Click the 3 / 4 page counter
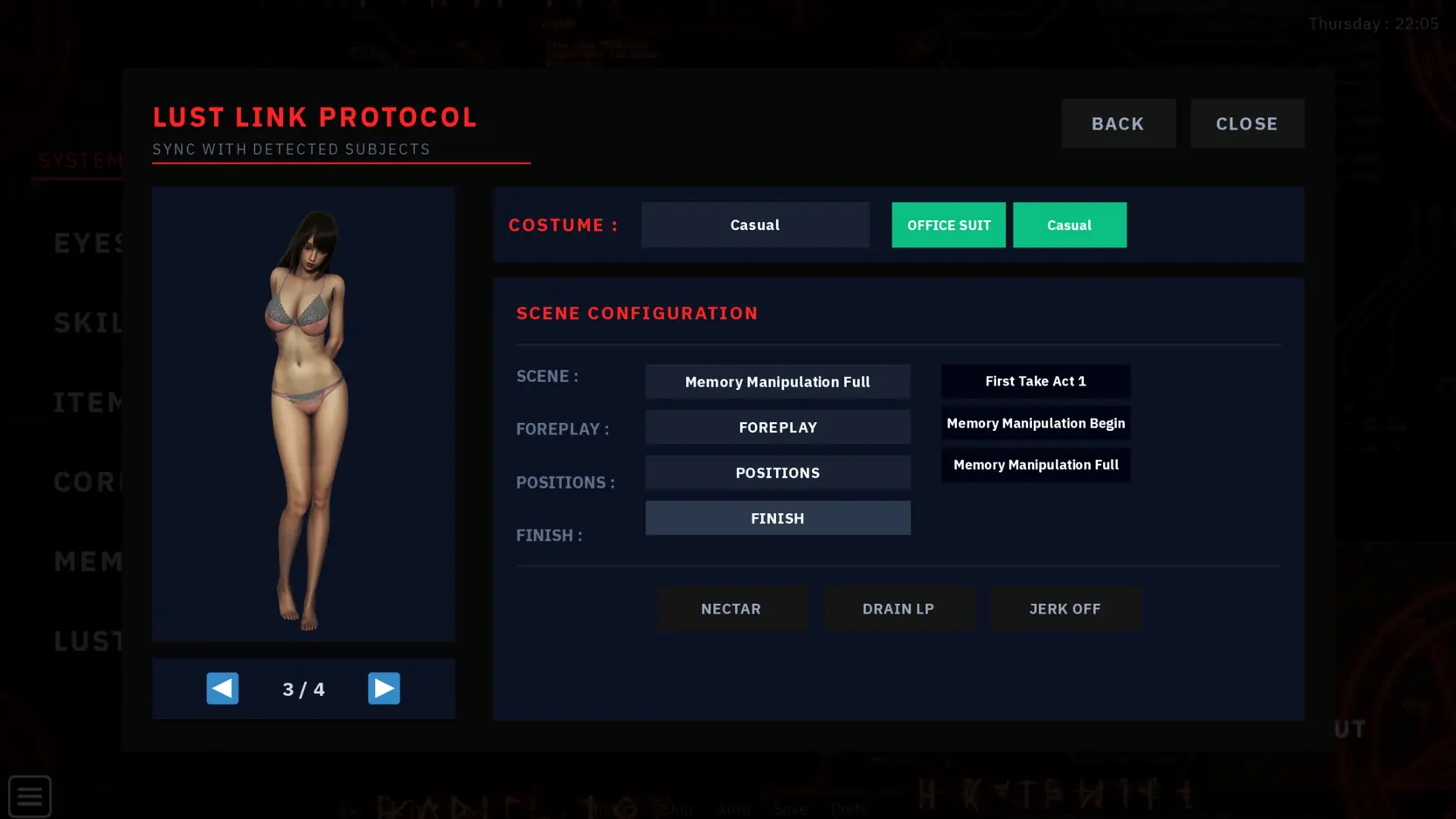Image resolution: width=1456 pixels, height=819 pixels. (x=303, y=689)
